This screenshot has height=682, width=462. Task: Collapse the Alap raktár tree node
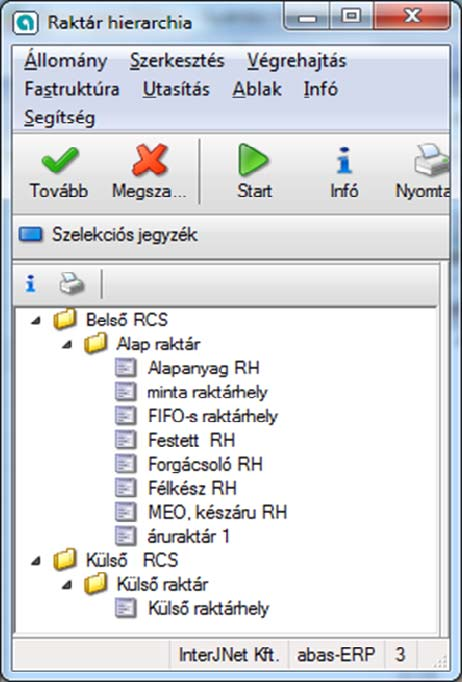tap(67, 345)
